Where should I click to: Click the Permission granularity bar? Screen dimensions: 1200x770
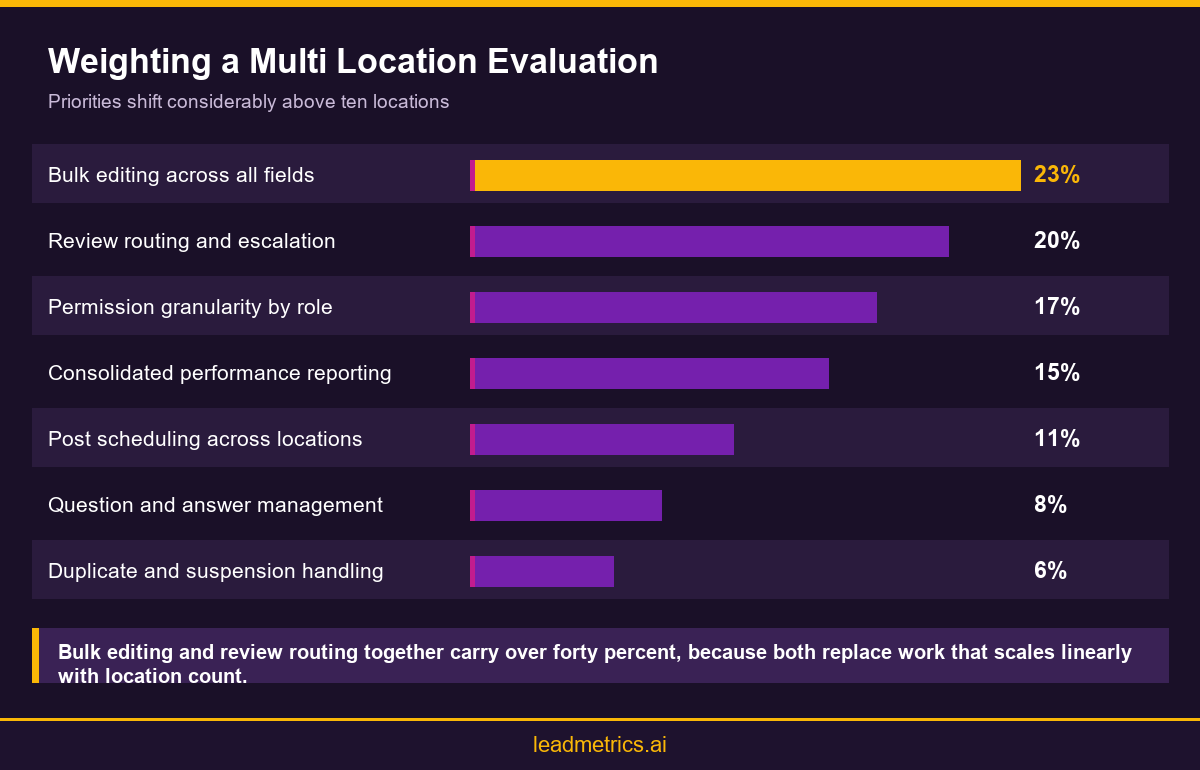[673, 307]
